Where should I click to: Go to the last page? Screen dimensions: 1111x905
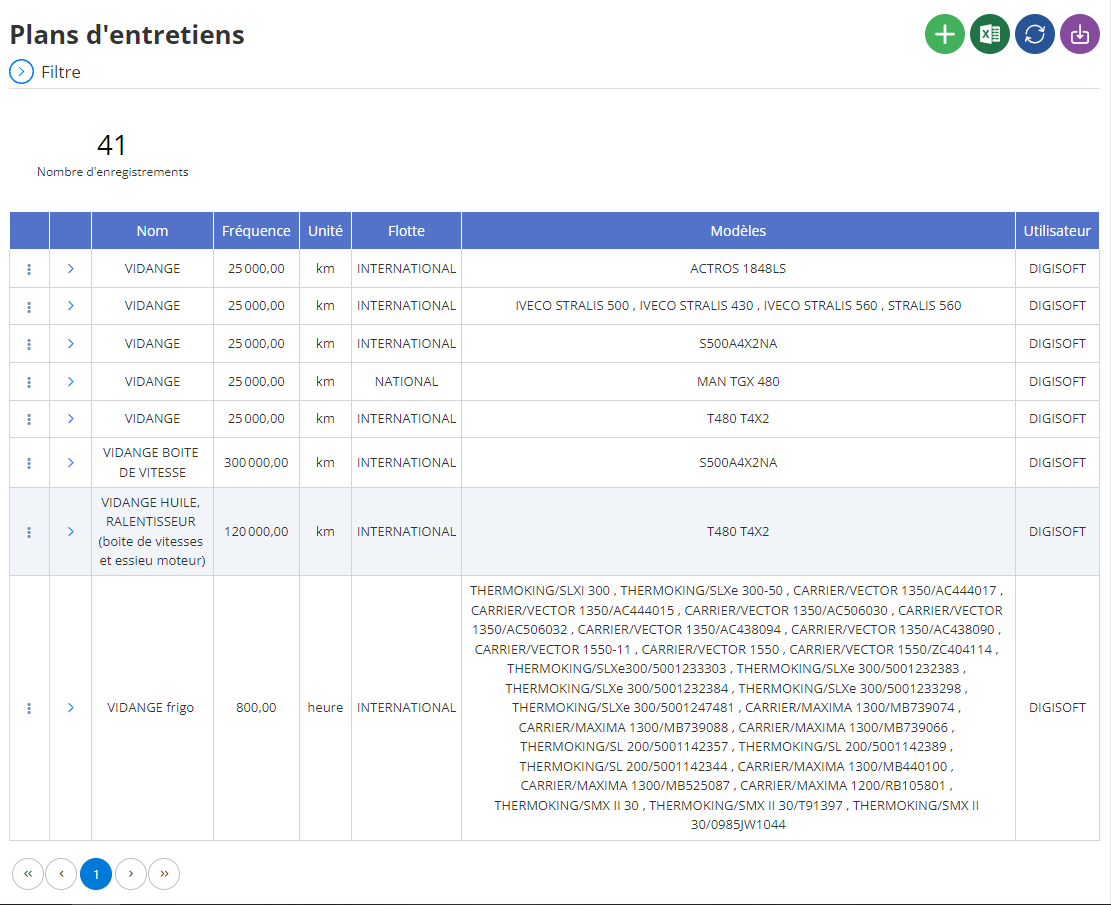pyautogui.click(x=164, y=874)
